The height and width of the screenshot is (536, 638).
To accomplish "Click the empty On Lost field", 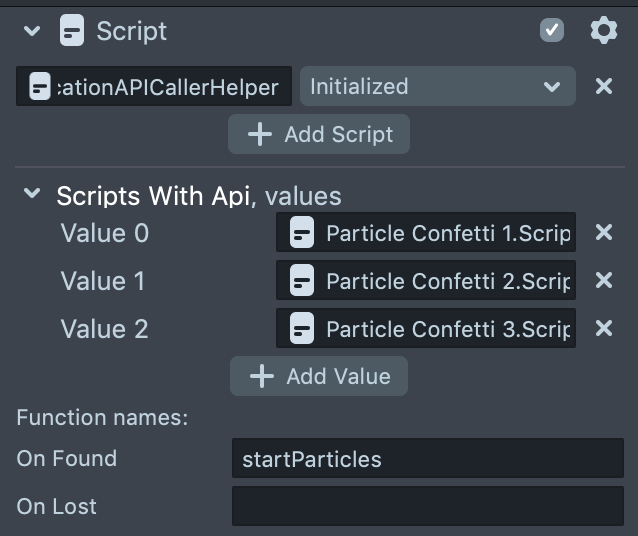I will 427,506.
